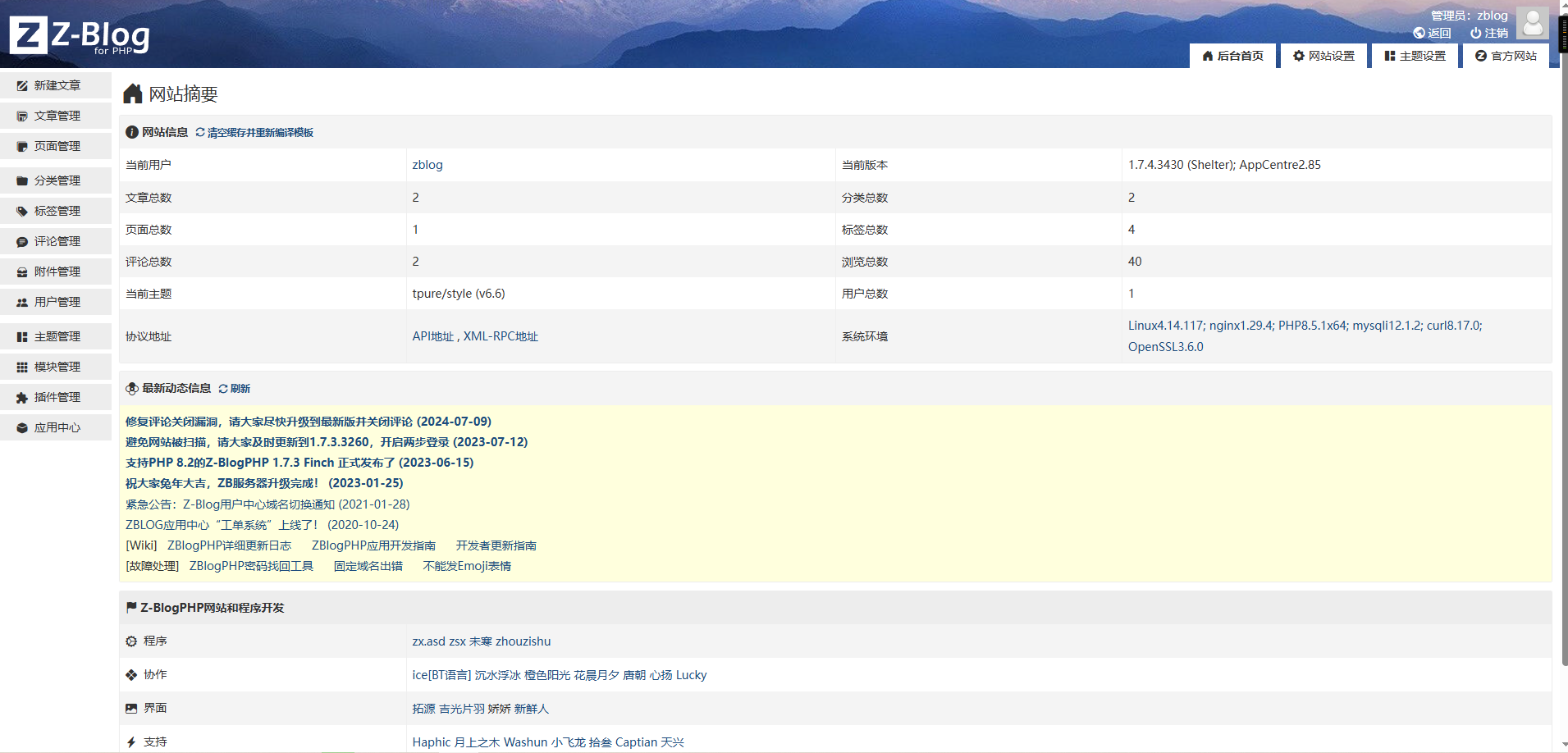The height and width of the screenshot is (753, 1568).
Task: Click the Plugin Management puzzle icon
Action: click(x=22, y=398)
